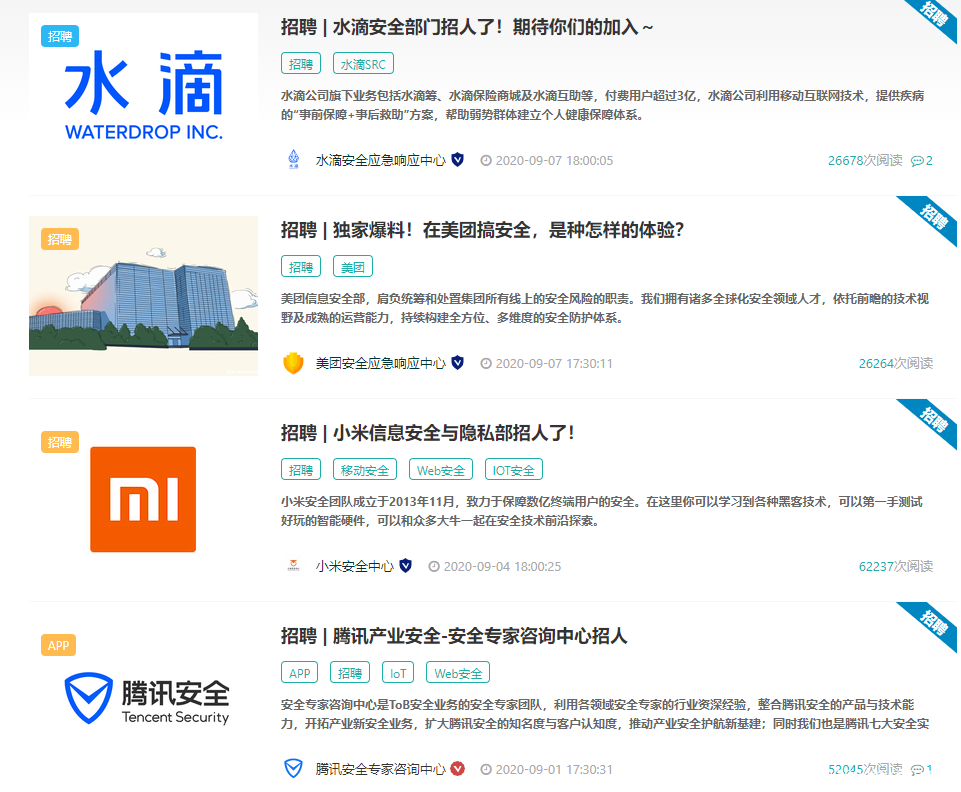Click the 水滴安全应急响应中心 avatar icon
Screen dimensions: 961x792
(293, 160)
